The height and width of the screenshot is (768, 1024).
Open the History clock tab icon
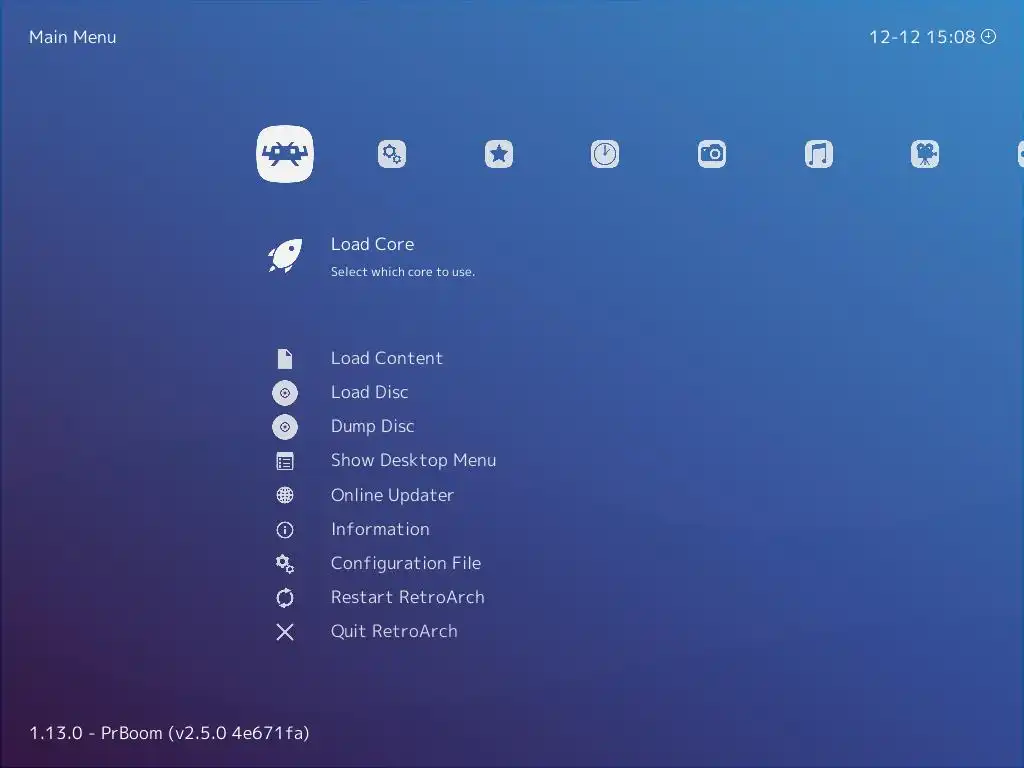(x=605, y=154)
